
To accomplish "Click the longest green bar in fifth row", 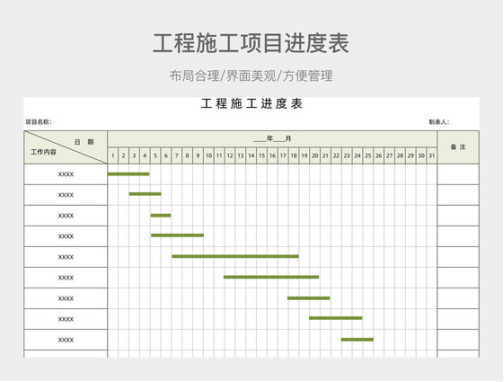I will point(235,256).
